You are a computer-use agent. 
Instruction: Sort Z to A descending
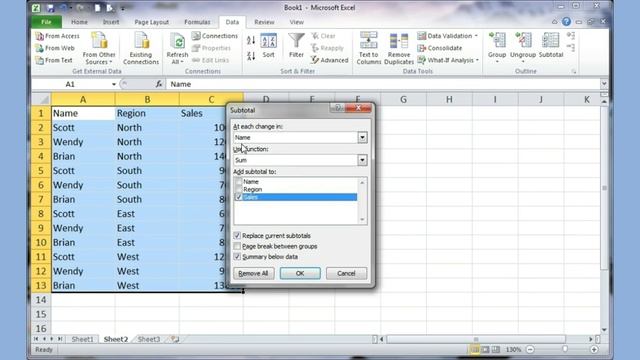[251, 56]
